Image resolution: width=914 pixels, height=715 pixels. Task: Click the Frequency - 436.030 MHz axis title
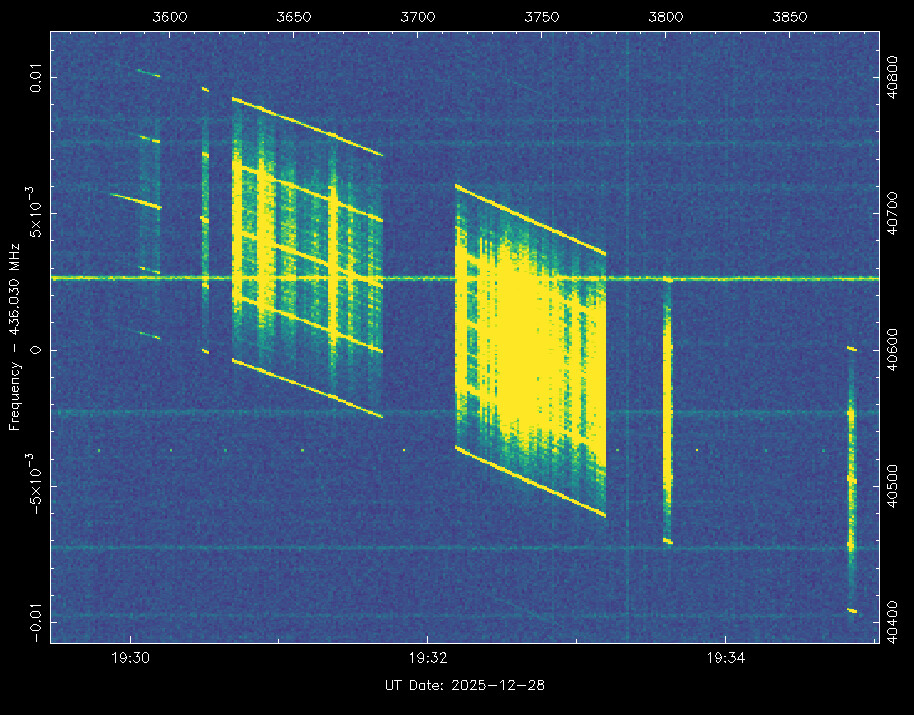click(15, 336)
